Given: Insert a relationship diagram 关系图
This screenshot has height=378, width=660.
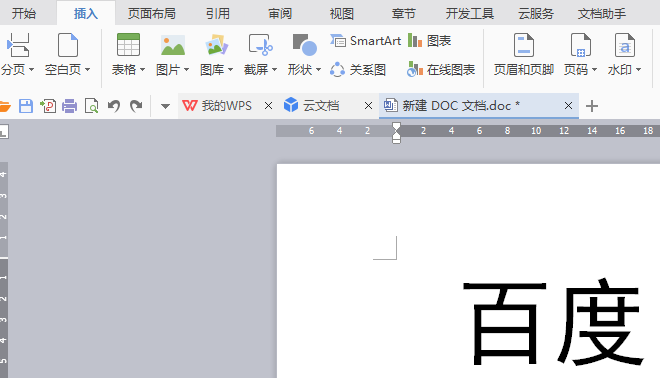Looking at the screenshot, I should click(x=358, y=69).
